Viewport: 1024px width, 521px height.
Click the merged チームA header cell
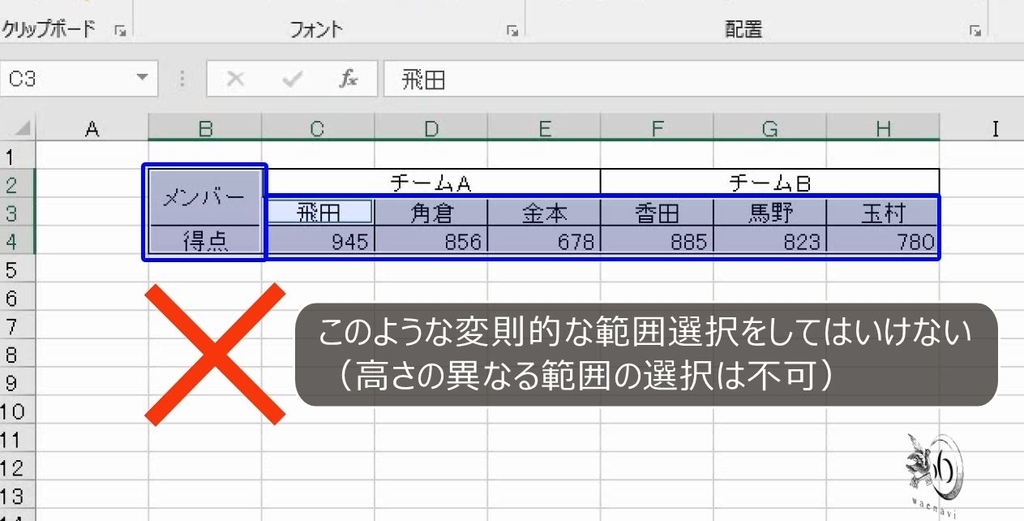[x=431, y=183]
